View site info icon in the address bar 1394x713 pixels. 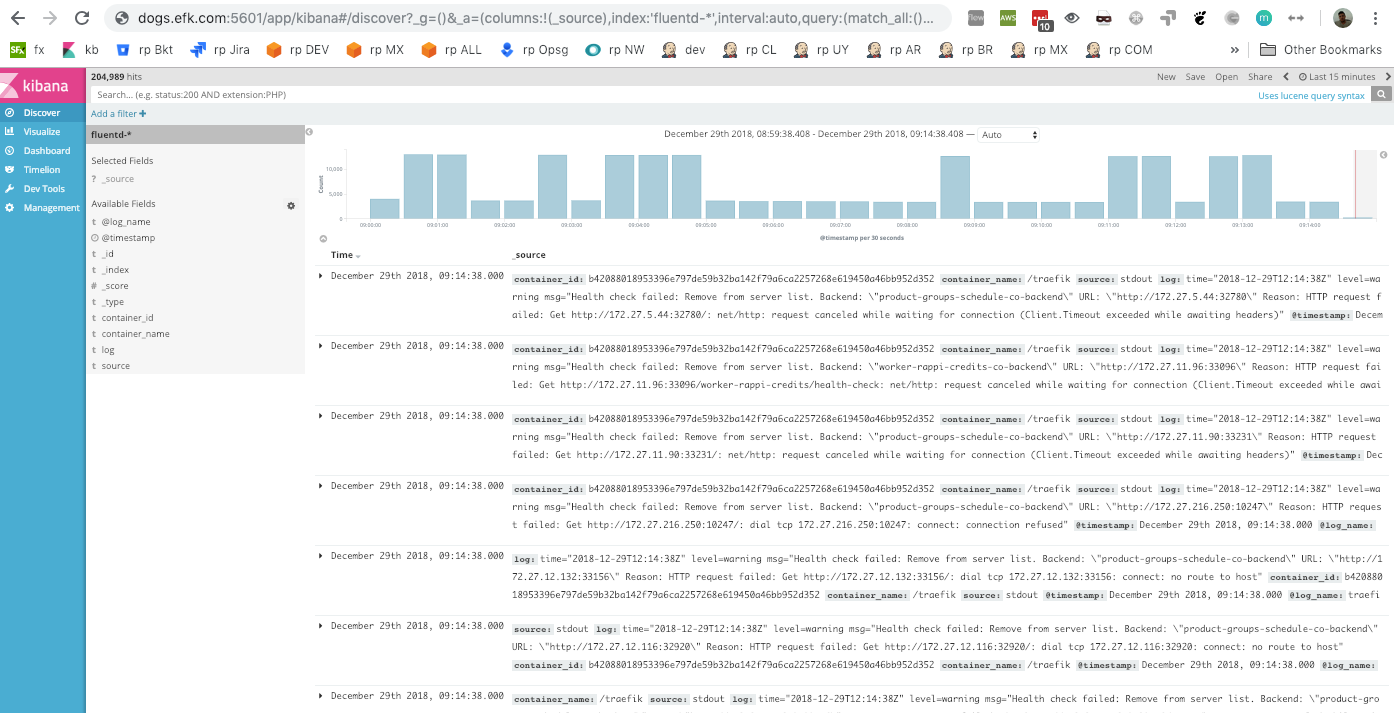coord(122,18)
